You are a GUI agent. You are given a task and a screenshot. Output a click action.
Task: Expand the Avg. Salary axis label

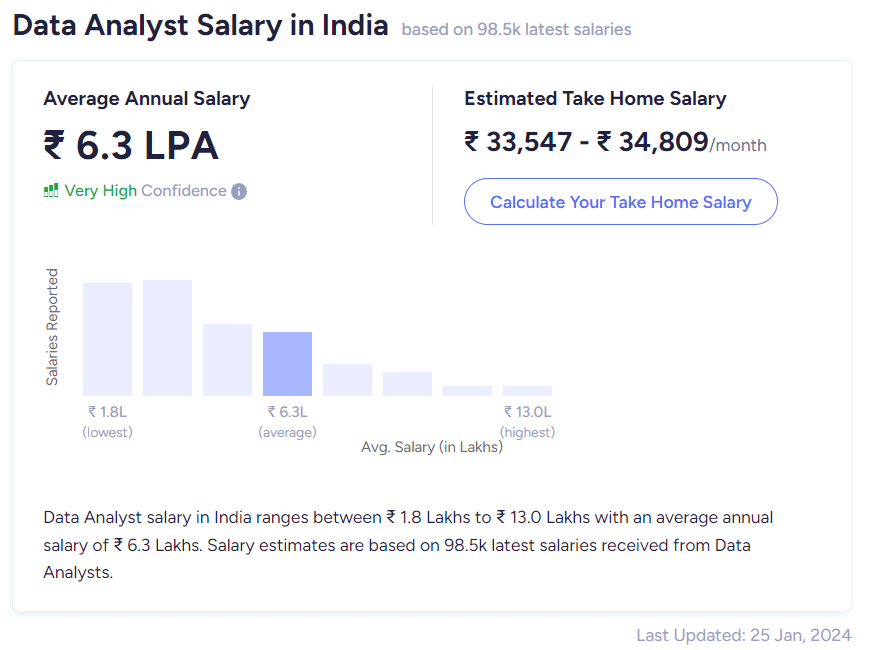[434, 447]
